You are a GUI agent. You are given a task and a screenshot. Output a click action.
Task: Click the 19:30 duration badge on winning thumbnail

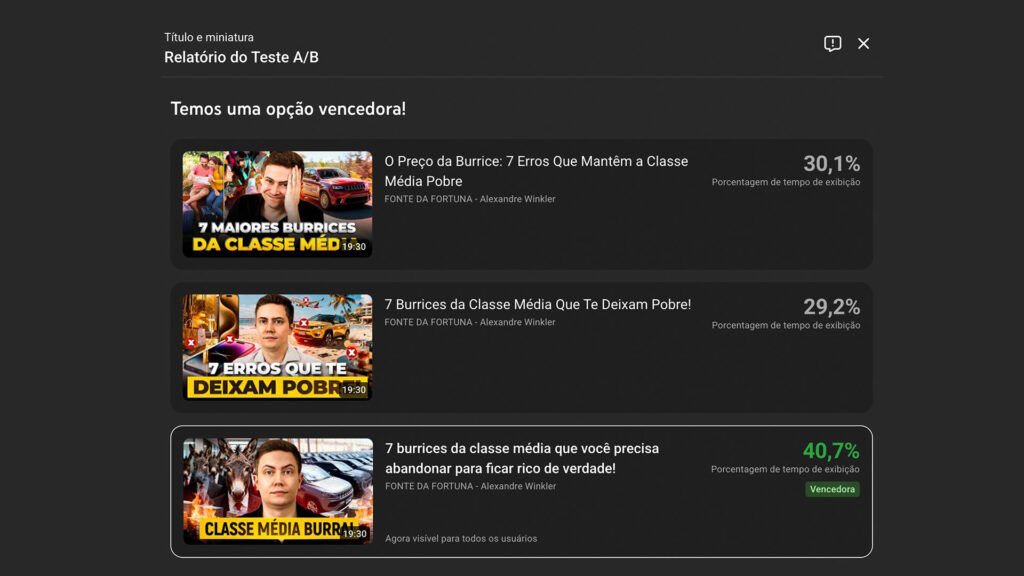[x=354, y=534]
